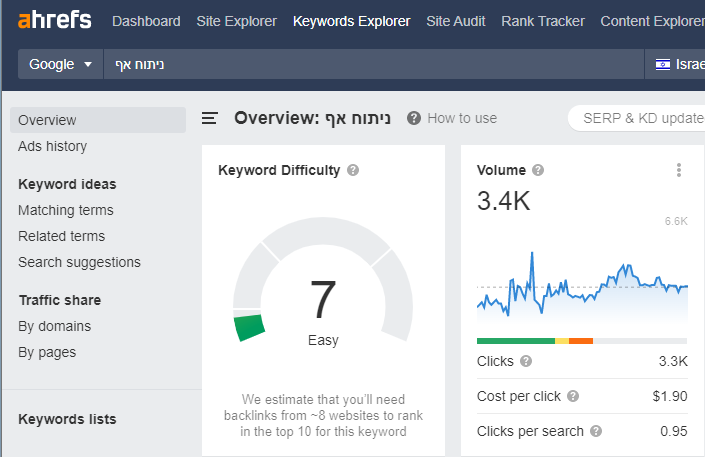Open Rank Tracker
Viewport: 705px width, 457px height.
pyautogui.click(x=543, y=21)
